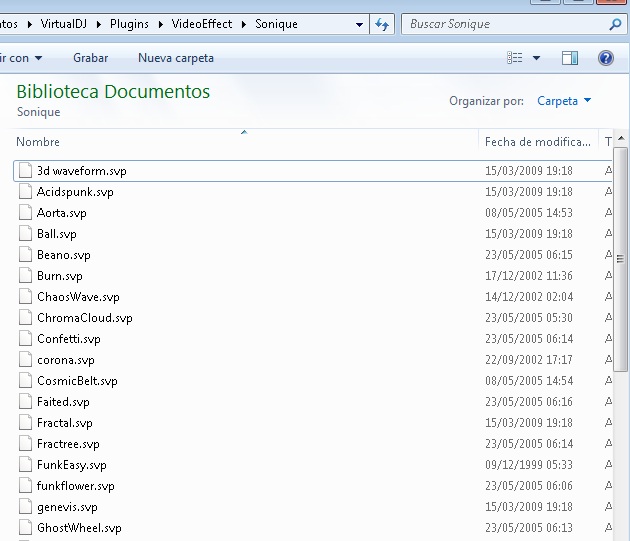Image resolution: width=630 pixels, height=541 pixels.
Task: Expand the arrow after VideoEffect in path
Action: pyautogui.click(x=245, y=24)
